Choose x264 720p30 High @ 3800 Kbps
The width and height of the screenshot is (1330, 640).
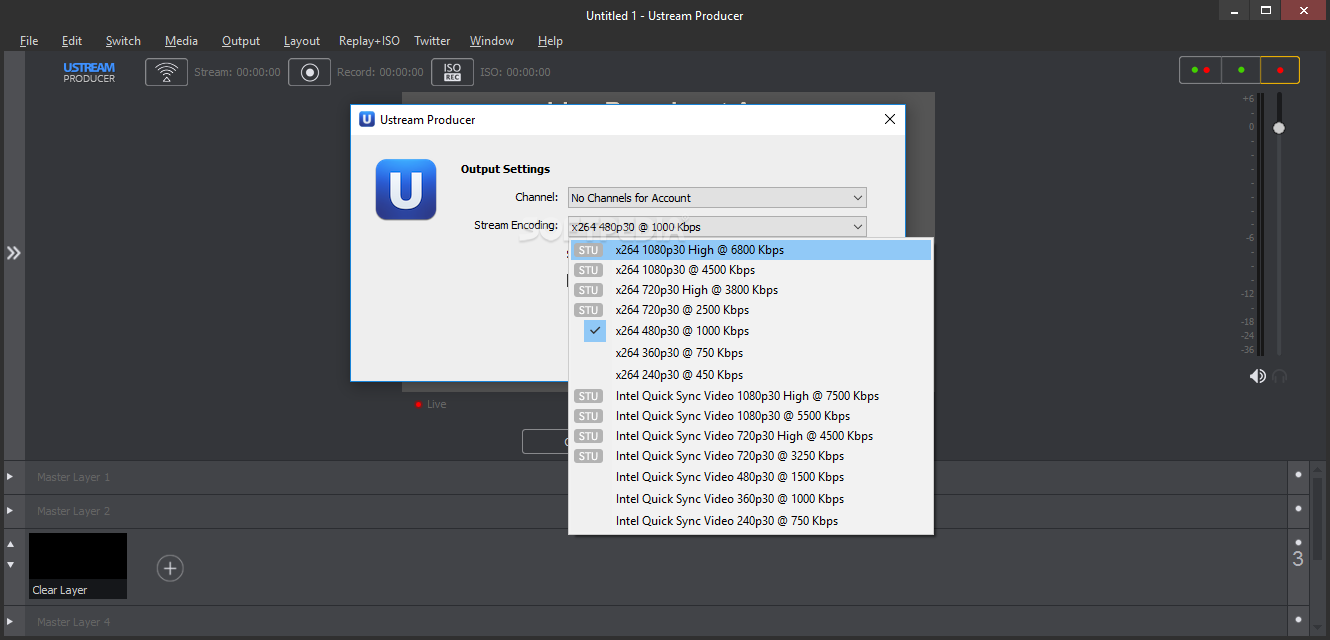(x=751, y=290)
